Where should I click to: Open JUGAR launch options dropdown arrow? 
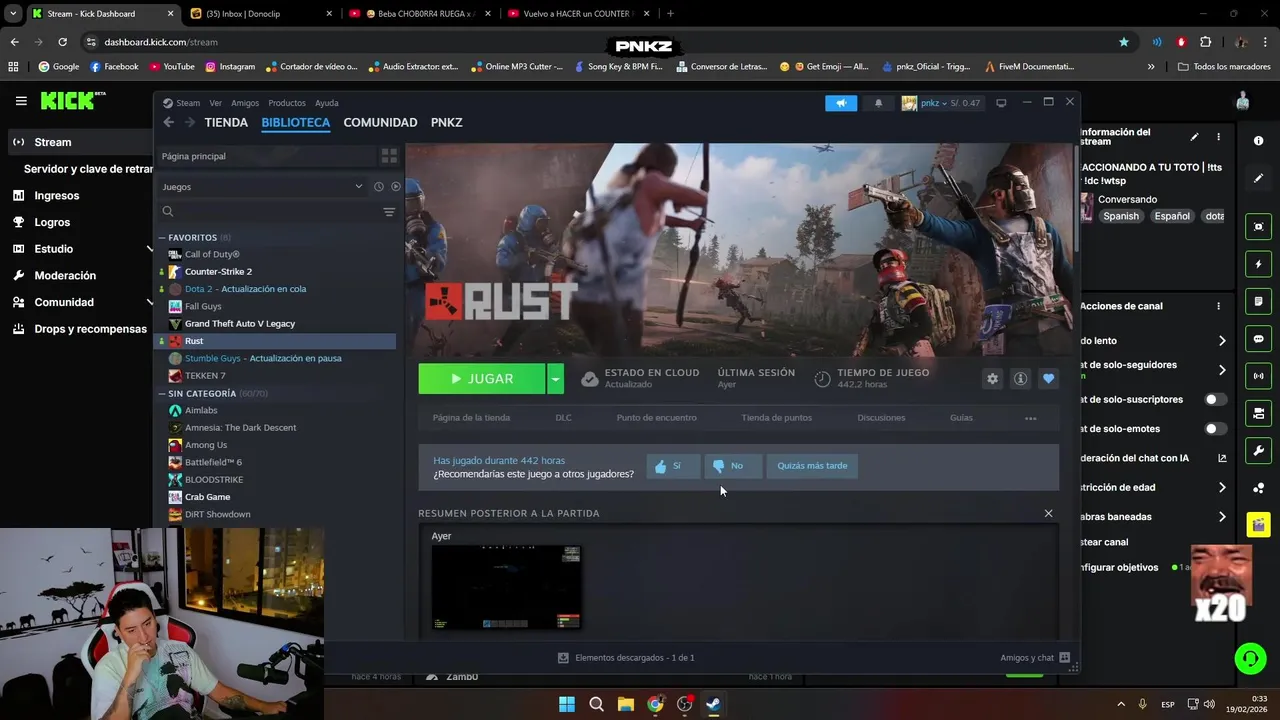[555, 379]
